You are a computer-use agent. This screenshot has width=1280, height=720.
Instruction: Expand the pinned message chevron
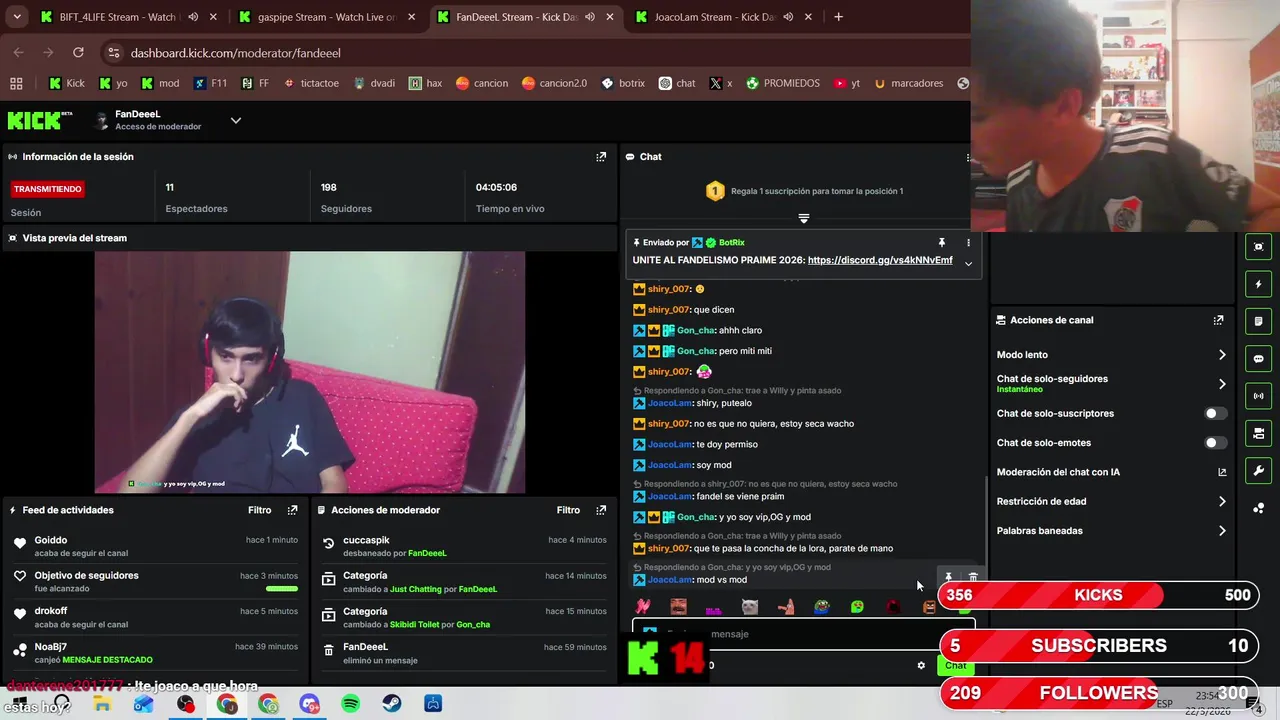(x=968, y=263)
